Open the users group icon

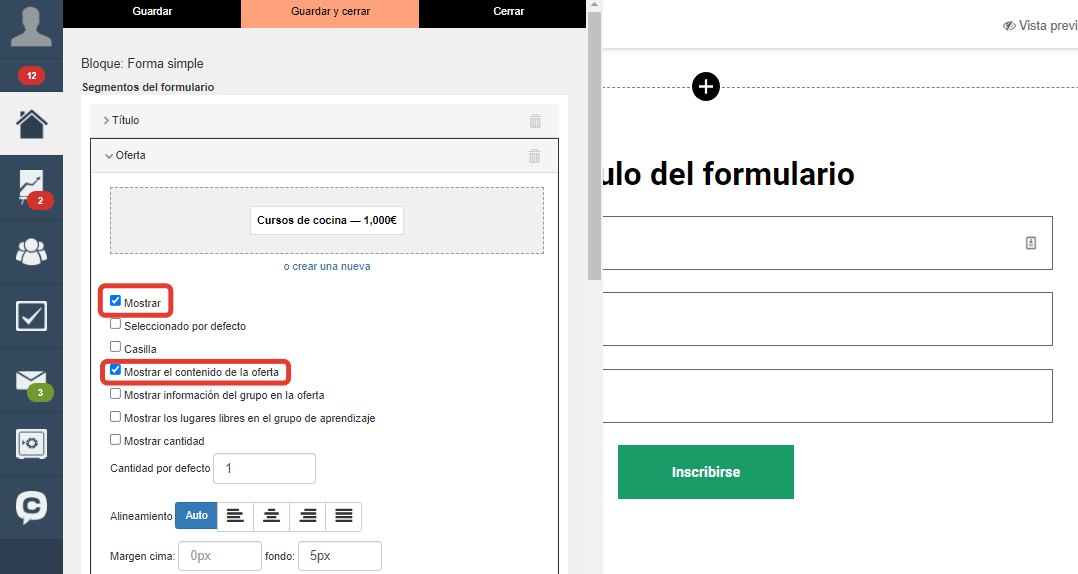coord(32,252)
